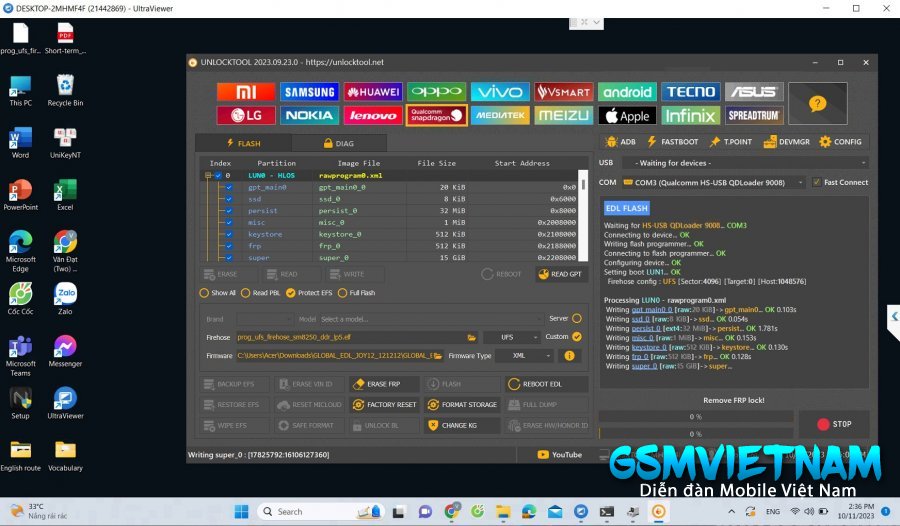Screen dimensions: 900x526
Task: Choose the ASUS brand tile
Action: 754,92
